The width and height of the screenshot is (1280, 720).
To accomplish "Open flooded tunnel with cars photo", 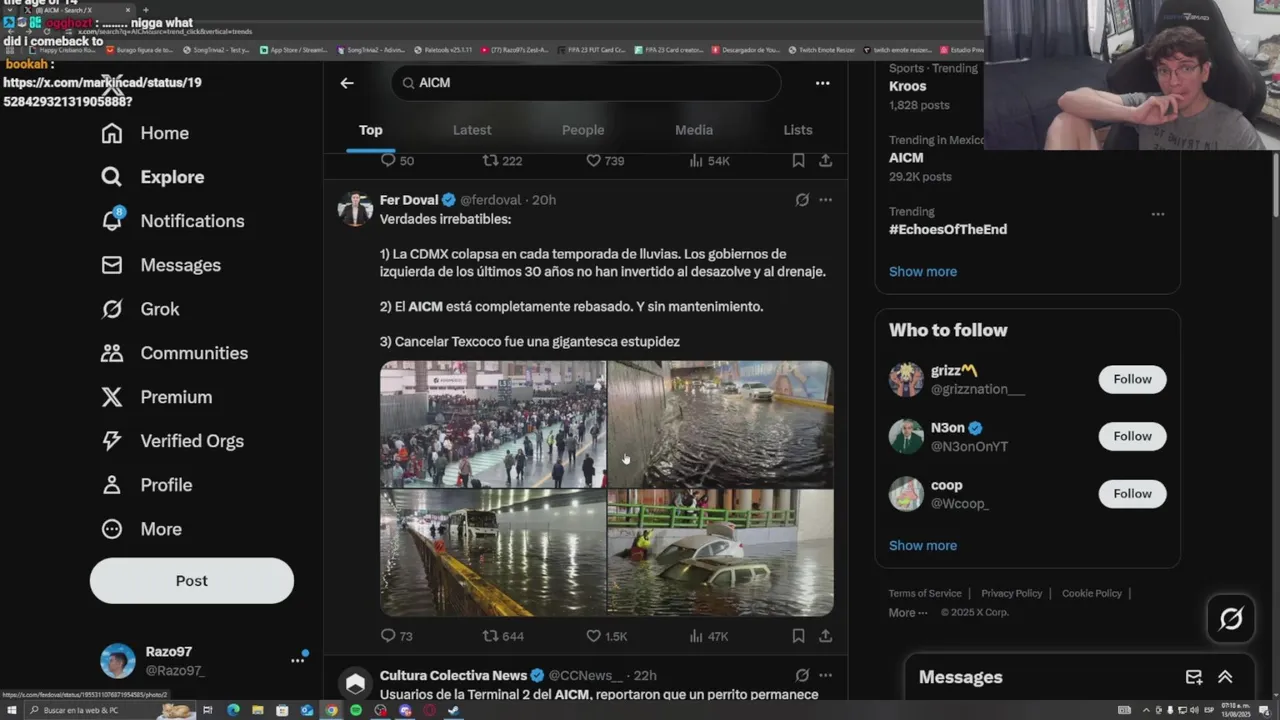I will pos(721,424).
